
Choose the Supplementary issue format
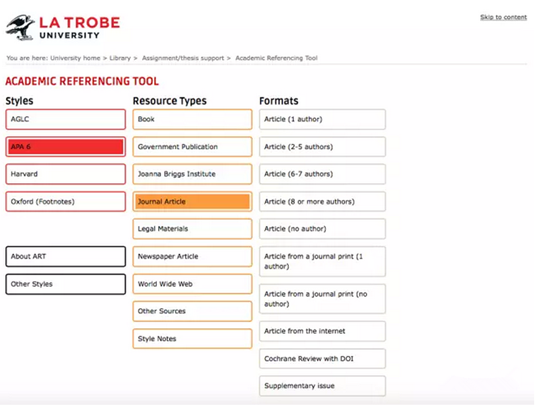[322, 386]
